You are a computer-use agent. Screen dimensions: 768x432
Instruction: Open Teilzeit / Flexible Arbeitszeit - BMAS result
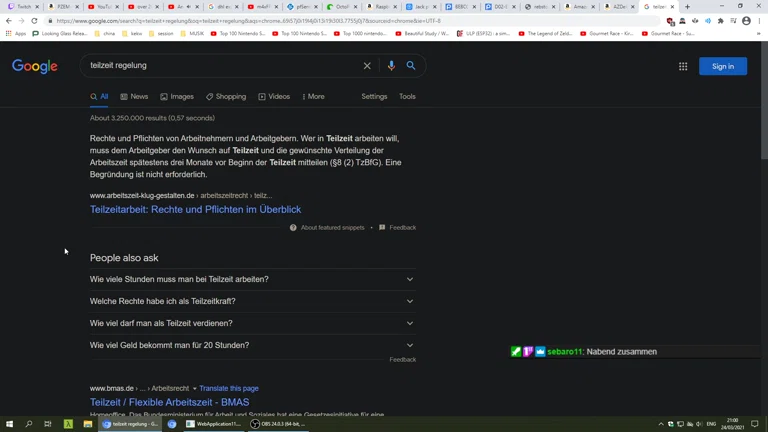pos(169,402)
